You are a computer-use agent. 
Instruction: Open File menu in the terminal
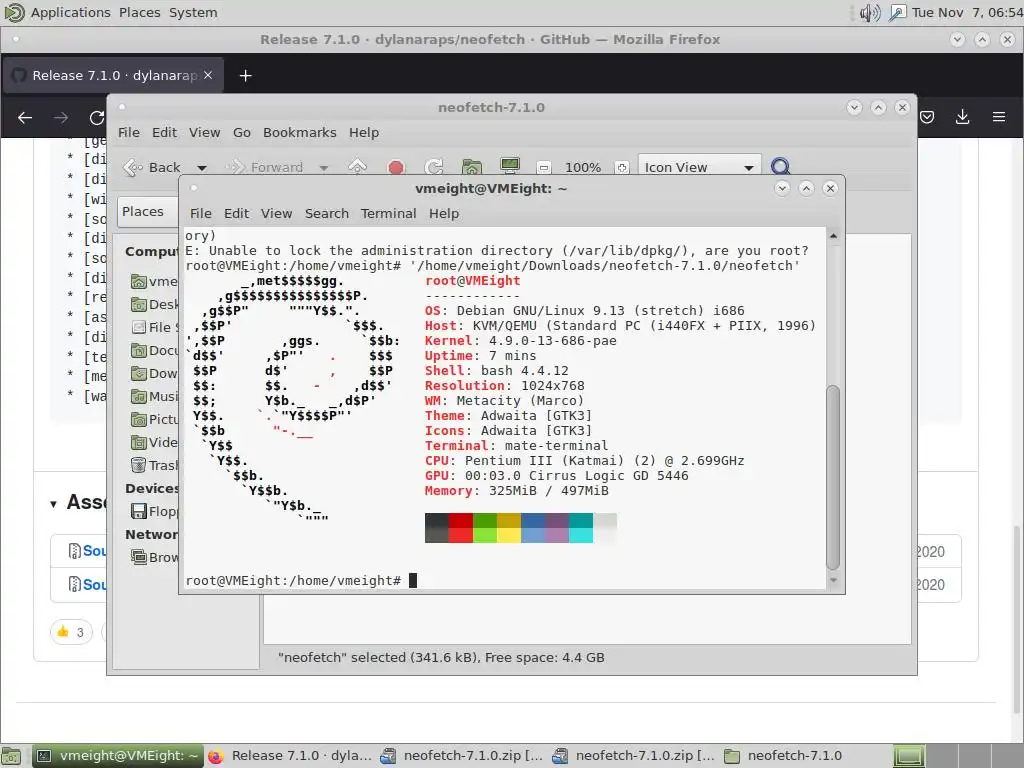pyautogui.click(x=200, y=214)
